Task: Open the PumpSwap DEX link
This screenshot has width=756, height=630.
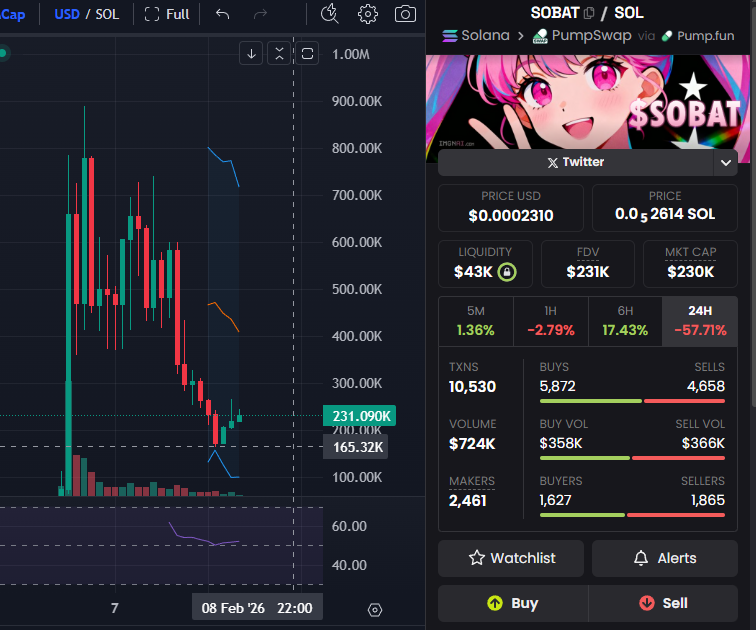Action: [582, 36]
